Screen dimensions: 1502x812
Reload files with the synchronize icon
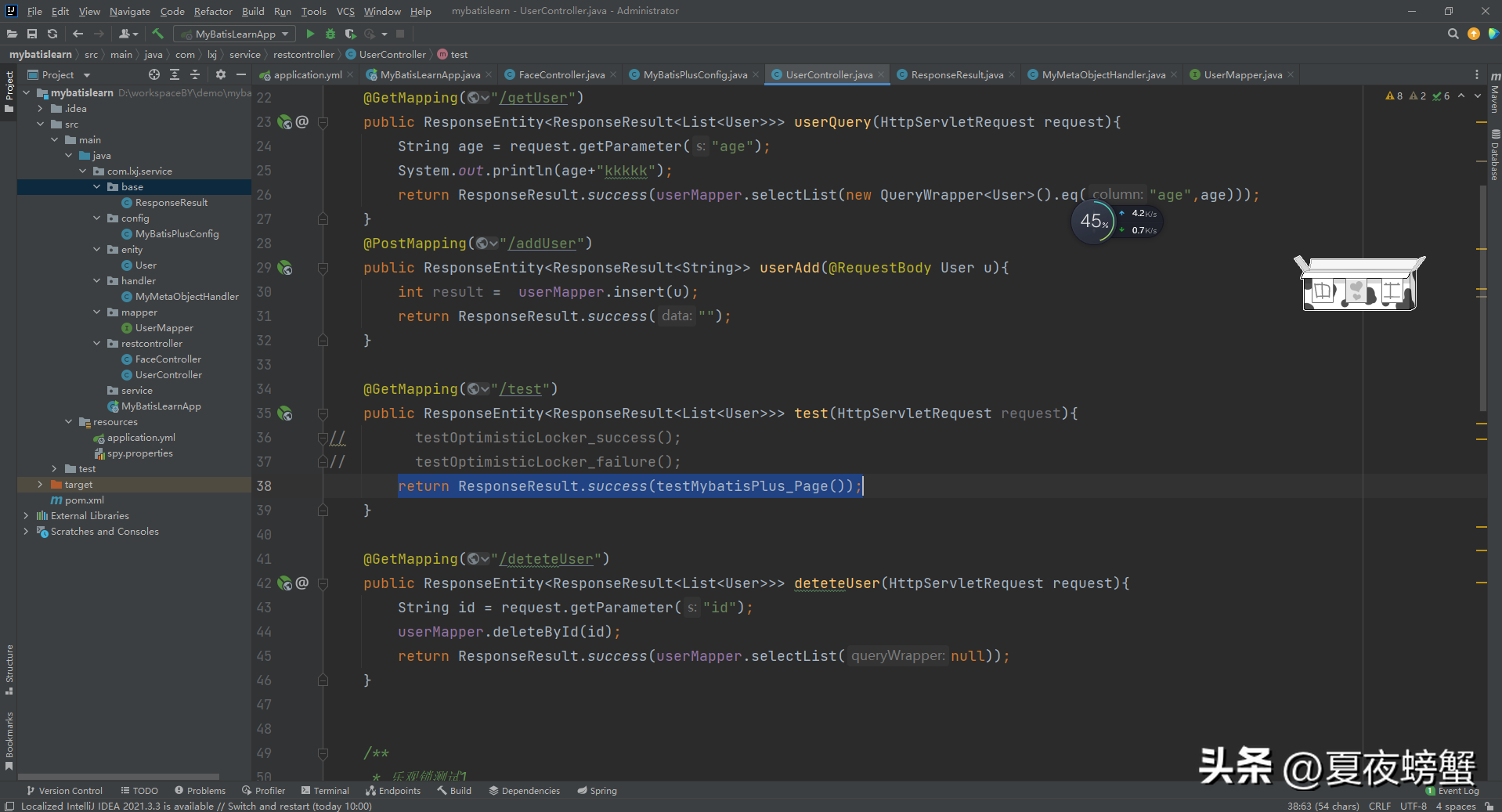[x=52, y=34]
